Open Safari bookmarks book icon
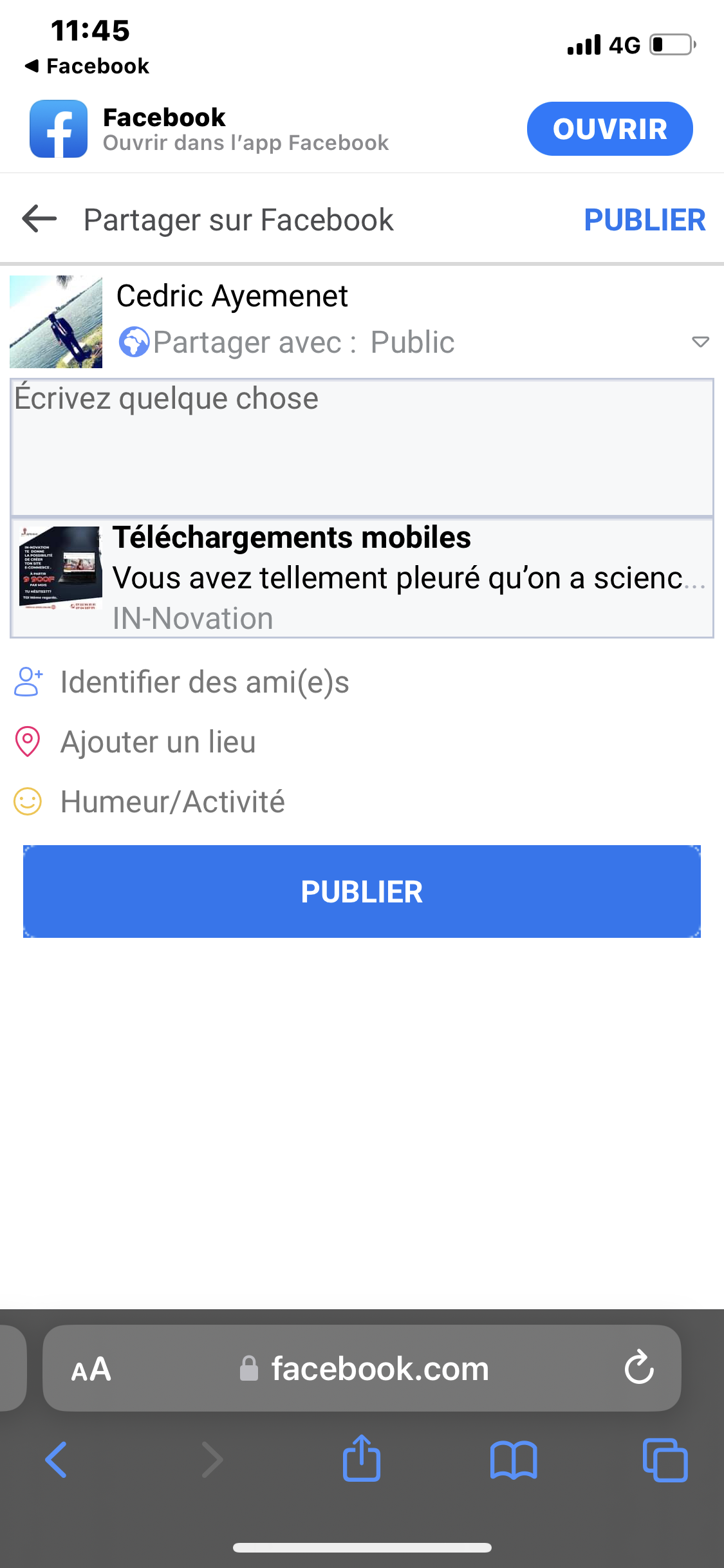The height and width of the screenshot is (1568, 724). [x=513, y=1459]
